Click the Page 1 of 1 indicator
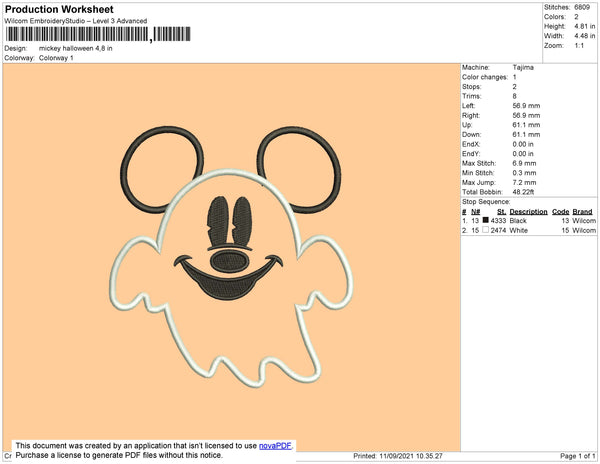600x464 pixels. (577, 456)
